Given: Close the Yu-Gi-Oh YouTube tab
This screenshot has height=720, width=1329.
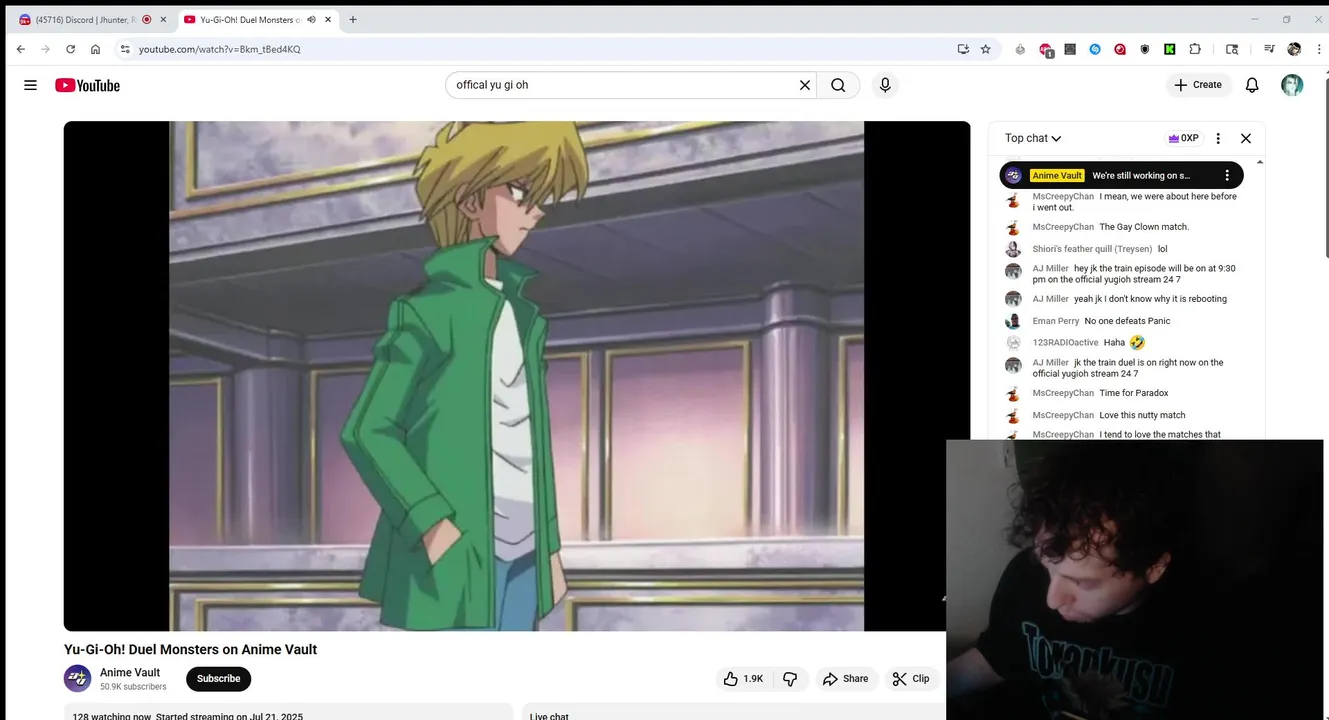Looking at the screenshot, I should 328,19.
